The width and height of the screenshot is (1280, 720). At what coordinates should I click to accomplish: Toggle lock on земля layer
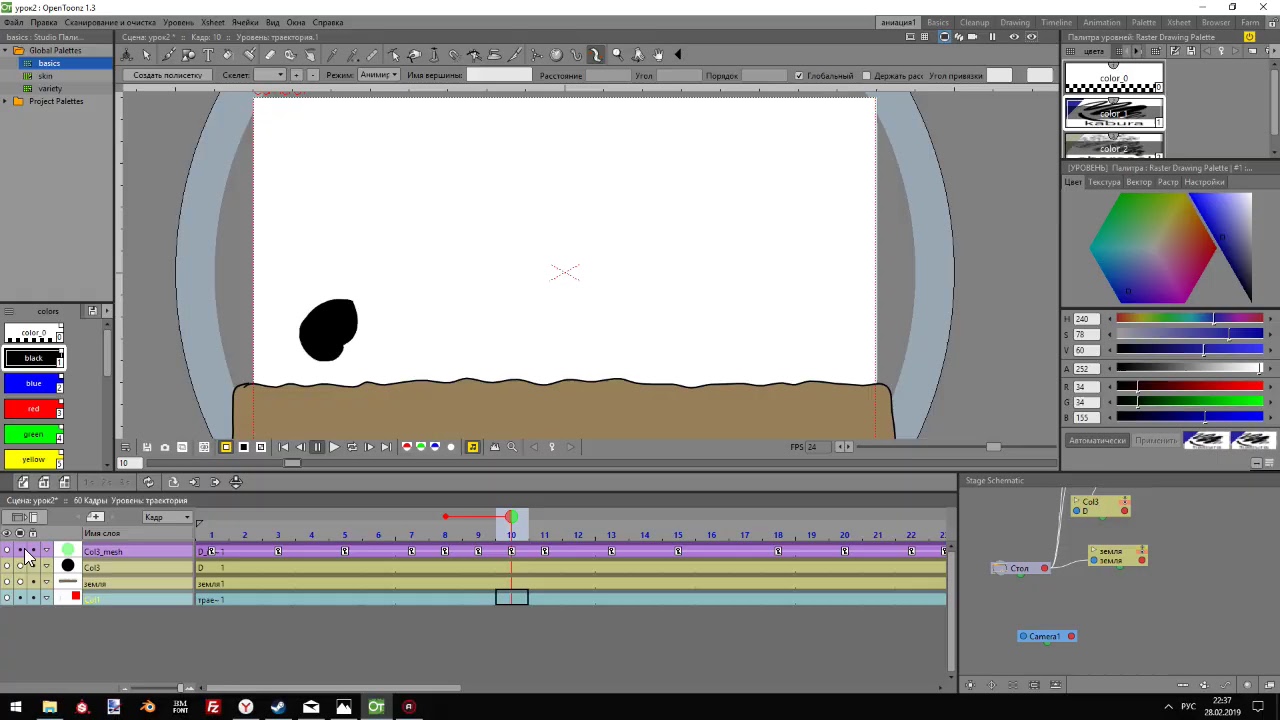click(x=33, y=583)
